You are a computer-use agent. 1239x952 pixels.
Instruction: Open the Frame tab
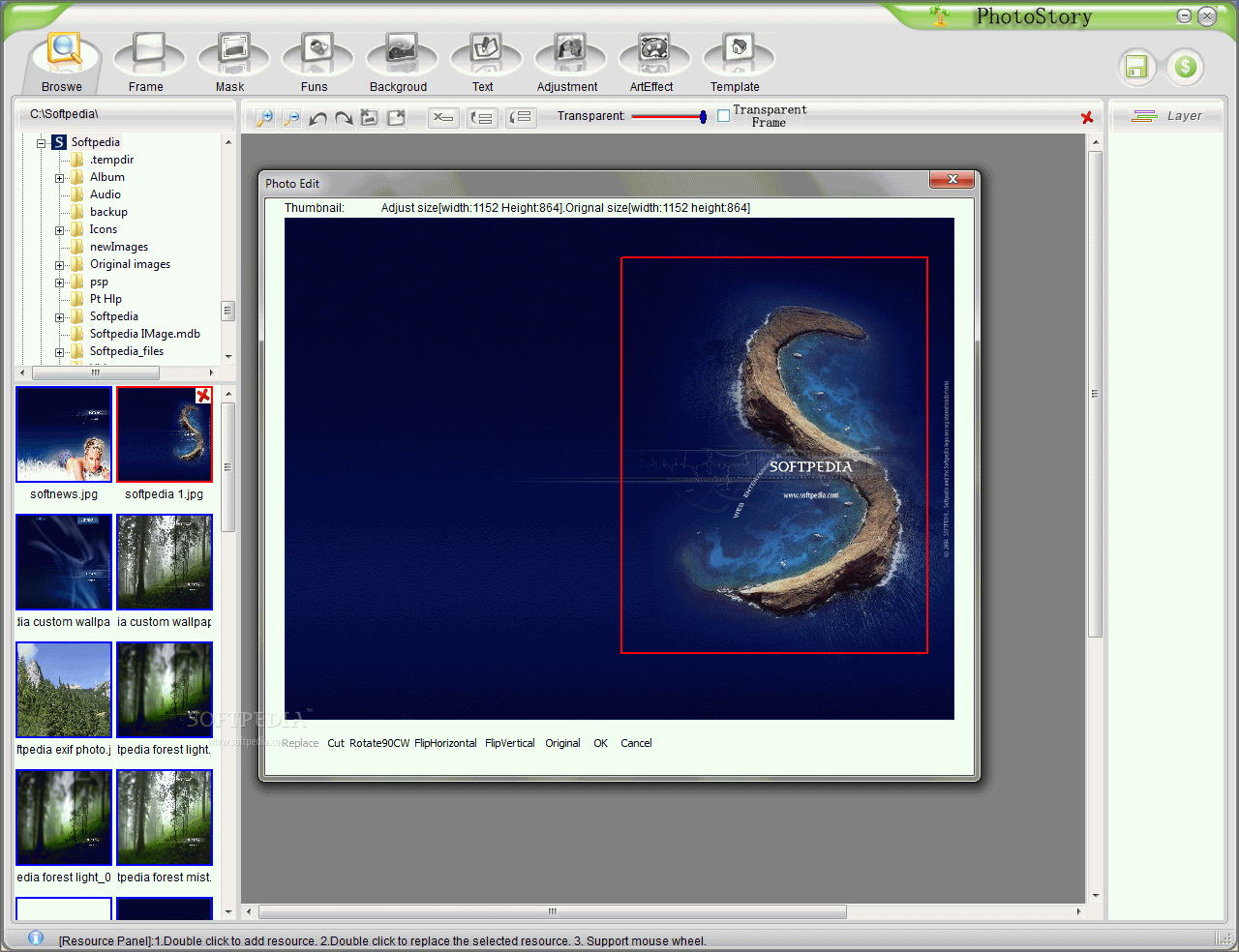147,64
